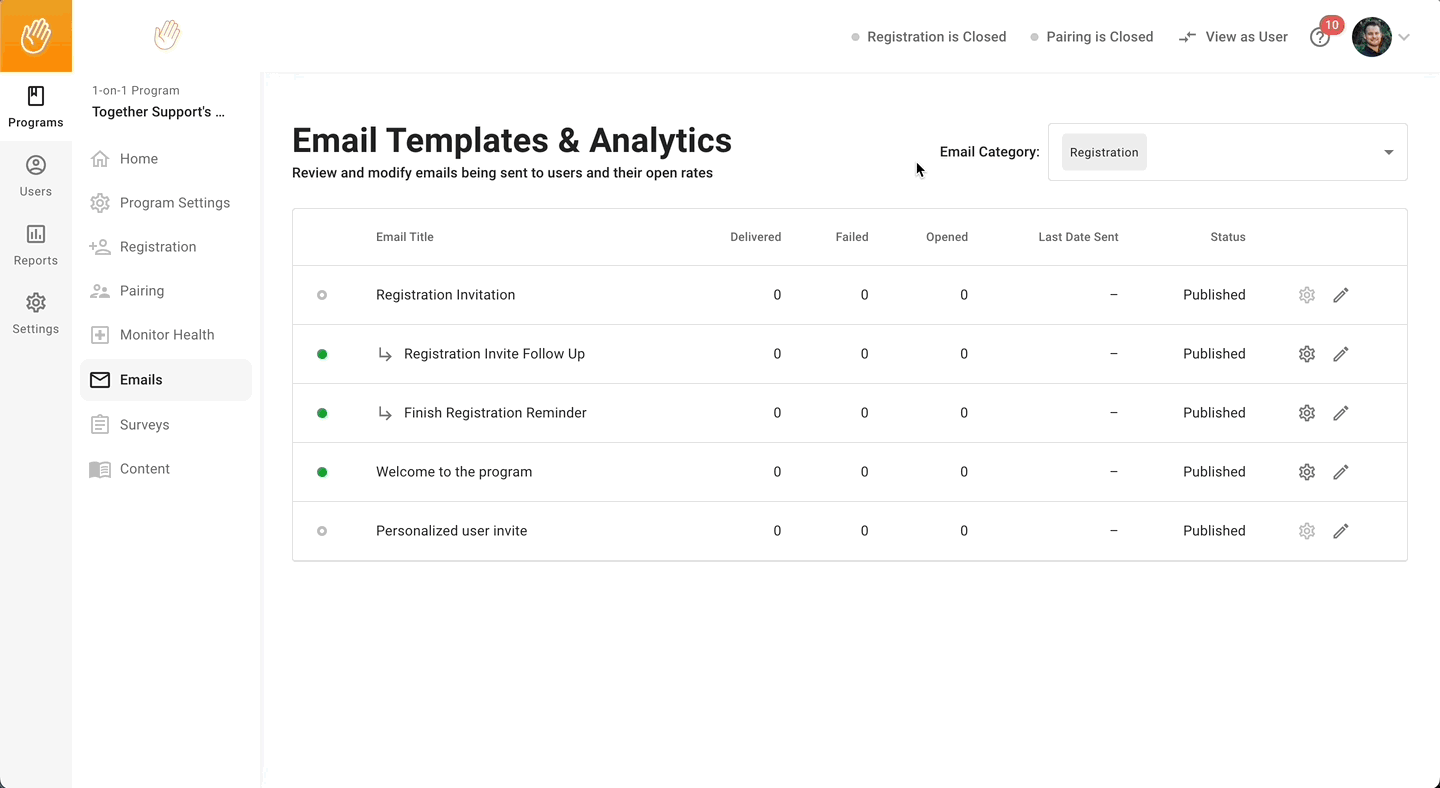This screenshot has width=1440, height=788.
Task: Click green status dot for Welcome to the program
Action: click(x=322, y=472)
